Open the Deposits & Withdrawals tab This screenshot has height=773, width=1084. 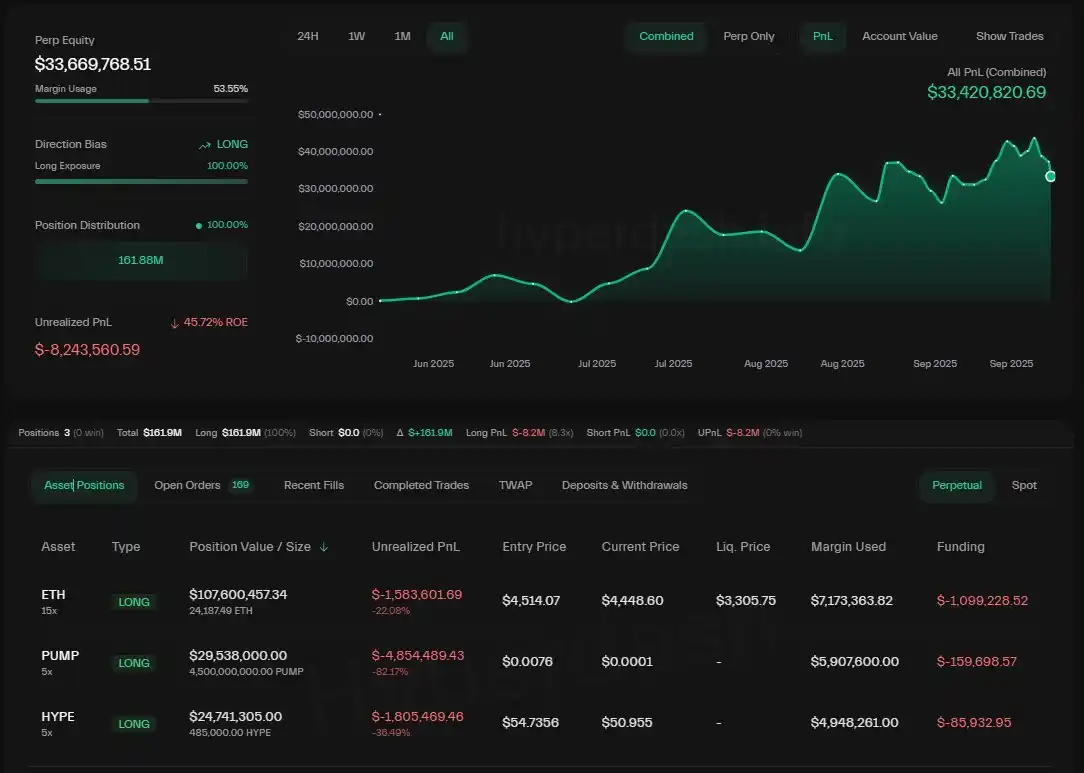tap(624, 485)
